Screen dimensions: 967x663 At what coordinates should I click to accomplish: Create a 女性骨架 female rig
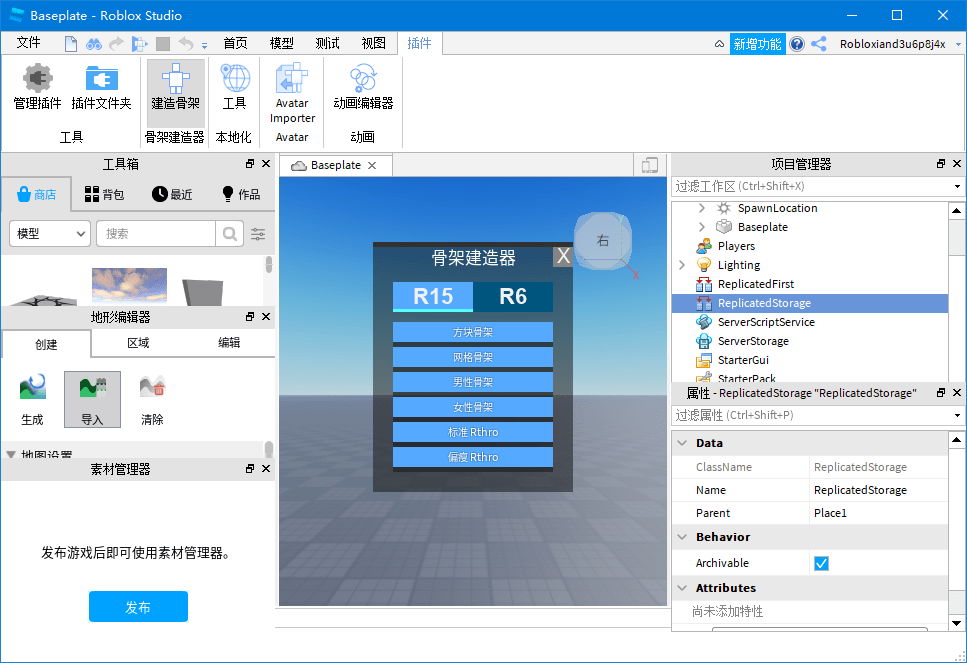pos(472,407)
